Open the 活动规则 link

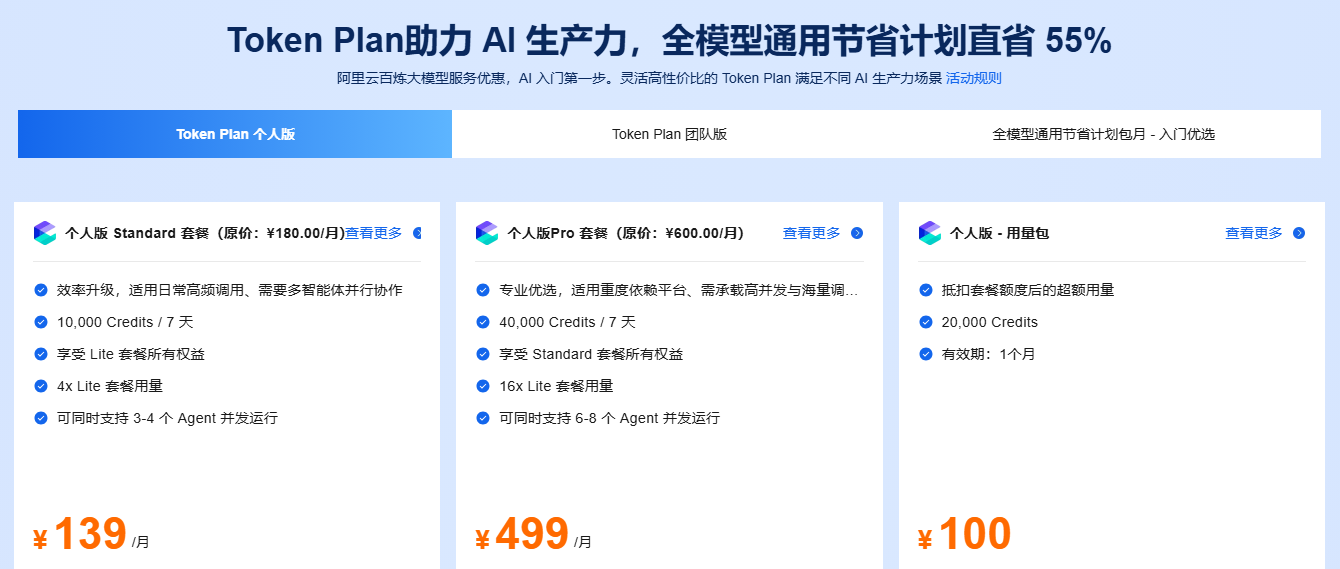point(974,78)
